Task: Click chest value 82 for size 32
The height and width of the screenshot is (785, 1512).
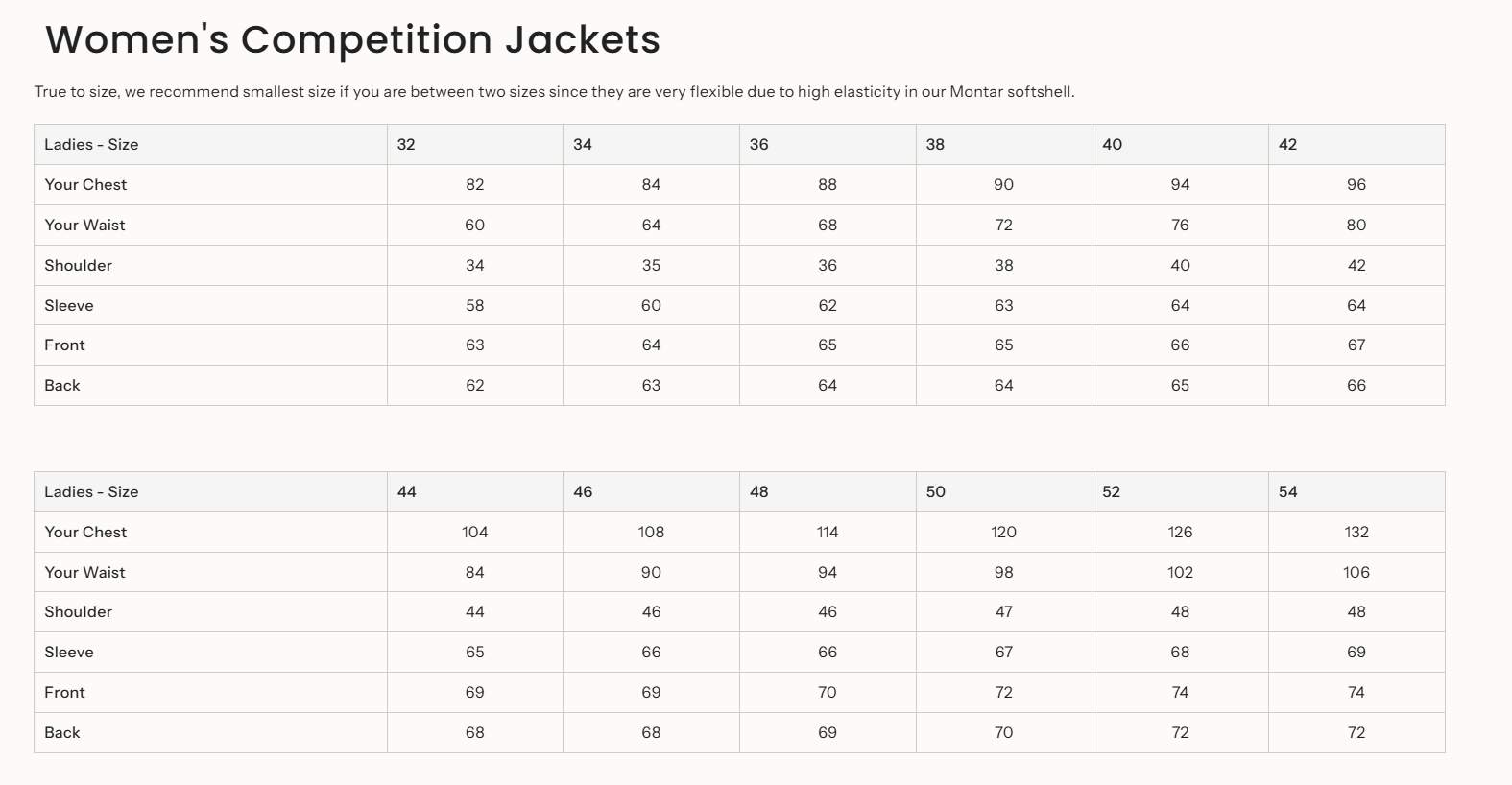Action: click(x=474, y=184)
